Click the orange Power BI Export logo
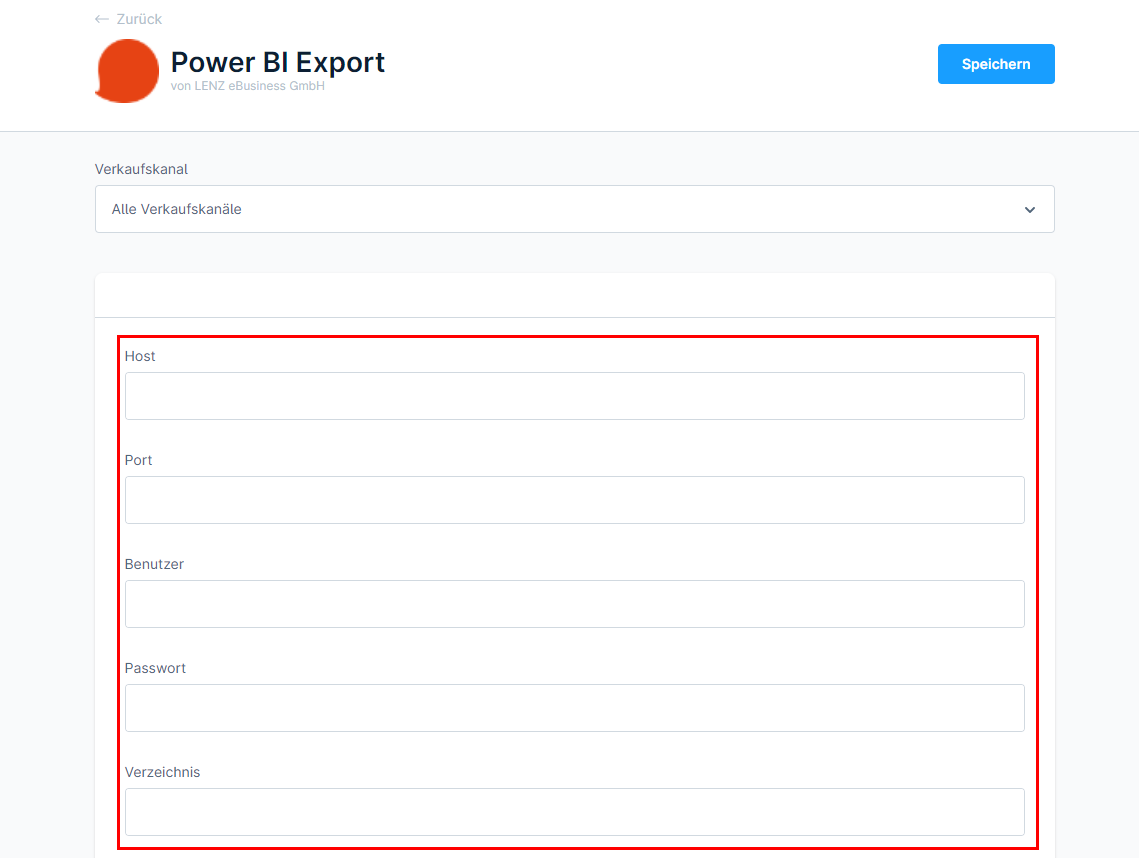Image resolution: width=1139 pixels, height=858 pixels. [x=127, y=71]
